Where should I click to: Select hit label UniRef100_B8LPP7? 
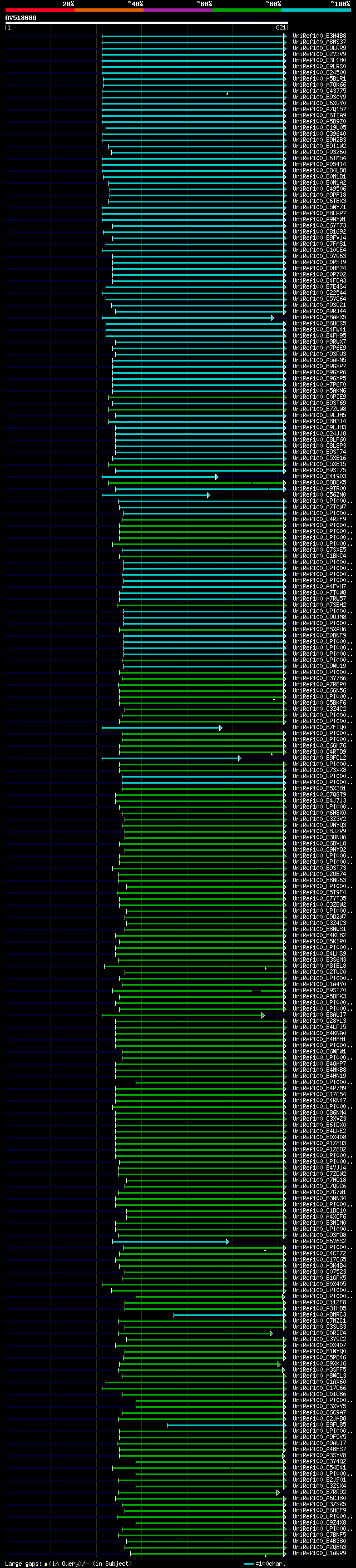(319, 213)
